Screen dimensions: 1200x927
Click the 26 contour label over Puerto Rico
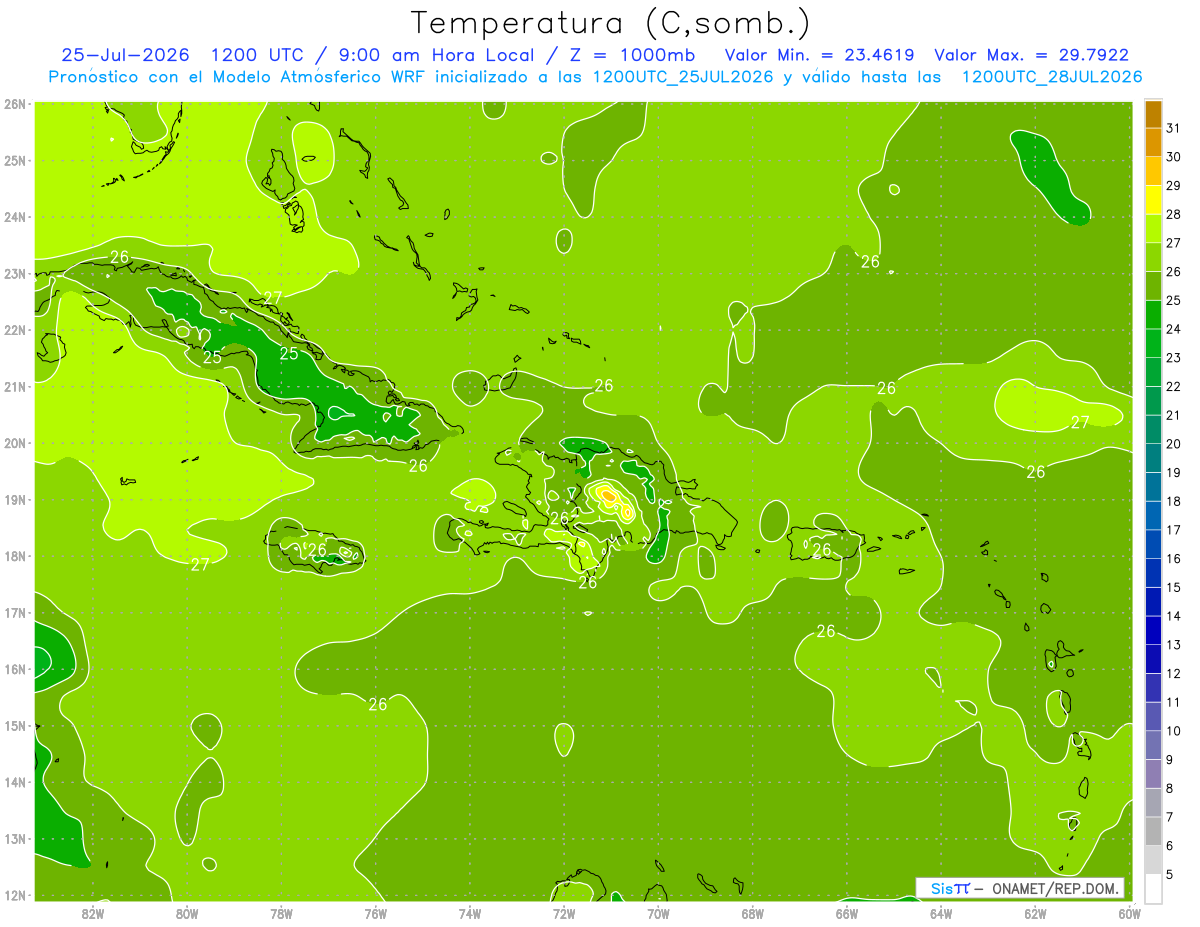pos(822,550)
